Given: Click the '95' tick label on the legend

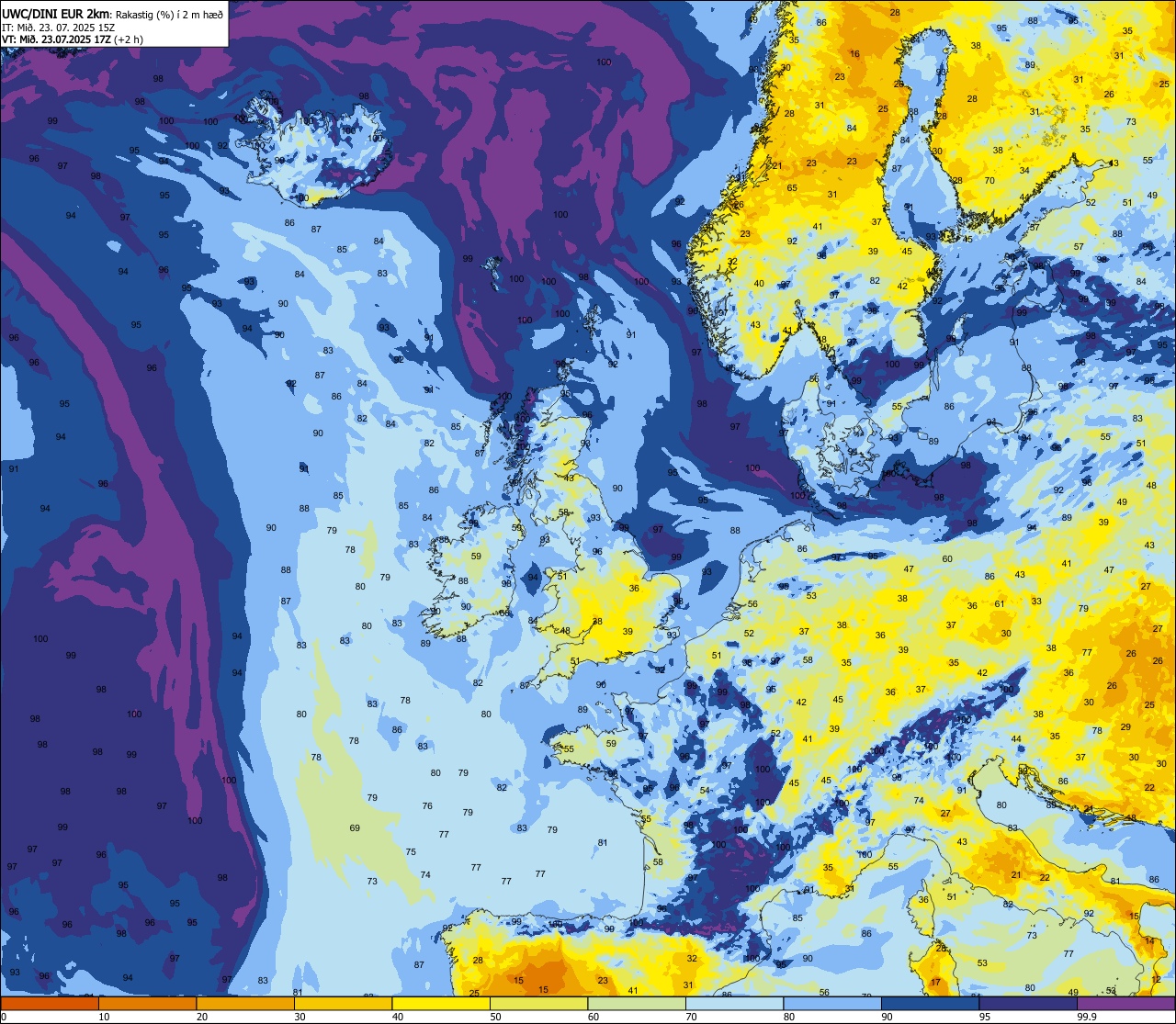Looking at the screenshot, I should 985,1017.
